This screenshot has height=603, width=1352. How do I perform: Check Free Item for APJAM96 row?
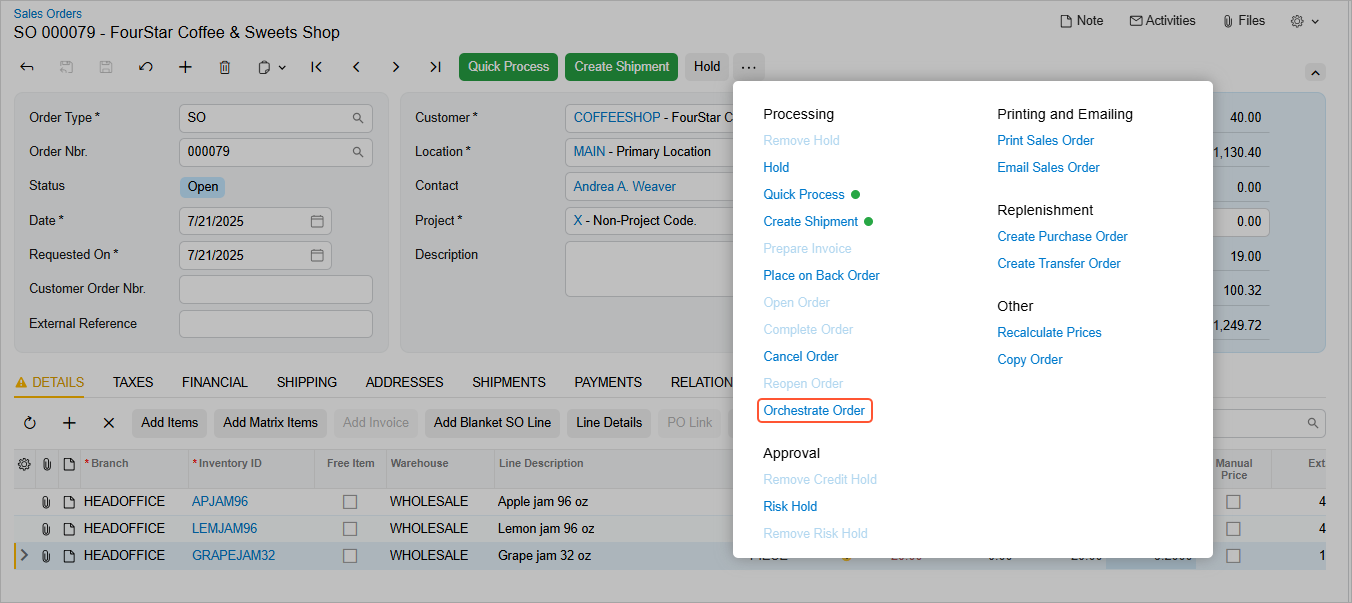click(350, 502)
